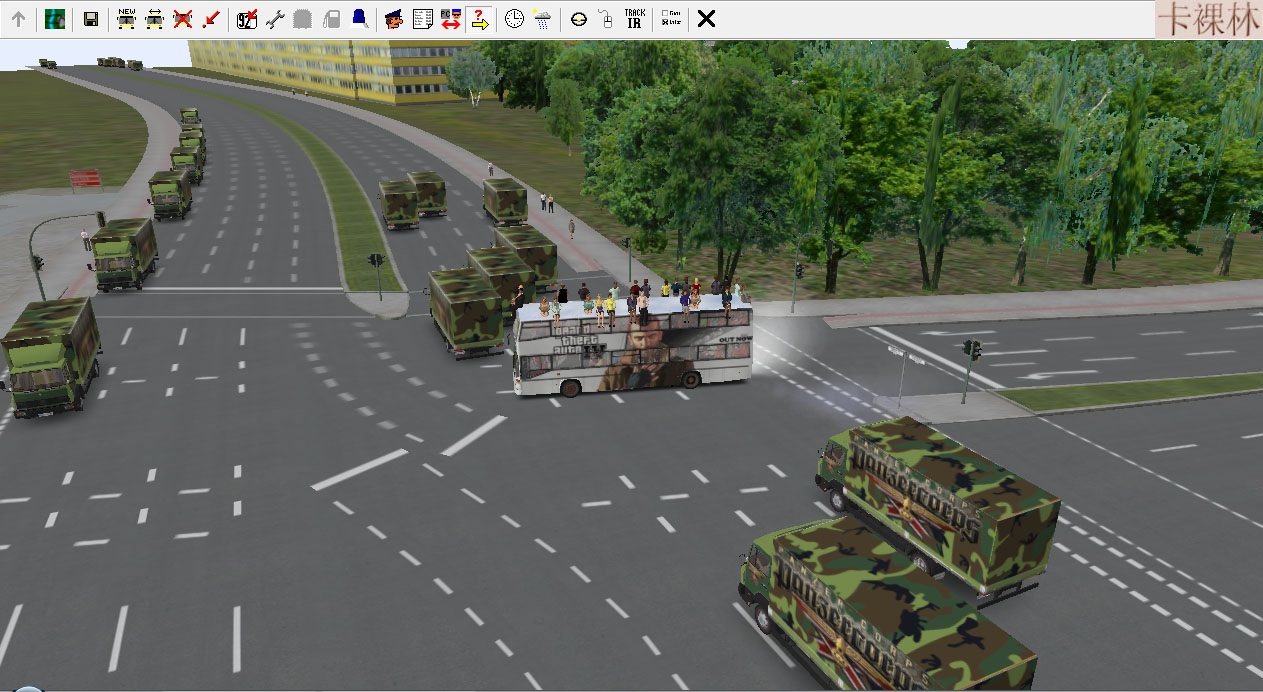Click the gray bus wash icon
1263x692 pixels.
pyautogui.click(x=303, y=19)
